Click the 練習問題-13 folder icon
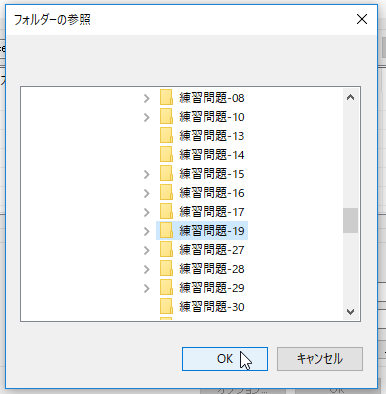The width and height of the screenshot is (386, 394). coord(166,136)
